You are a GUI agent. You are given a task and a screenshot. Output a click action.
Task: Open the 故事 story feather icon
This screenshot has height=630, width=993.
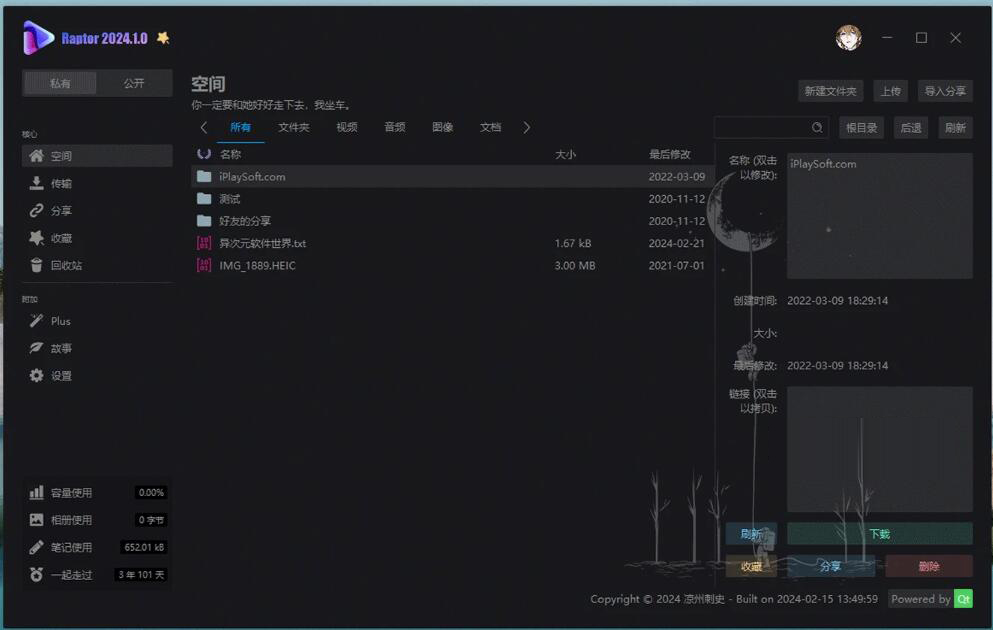tap(36, 348)
